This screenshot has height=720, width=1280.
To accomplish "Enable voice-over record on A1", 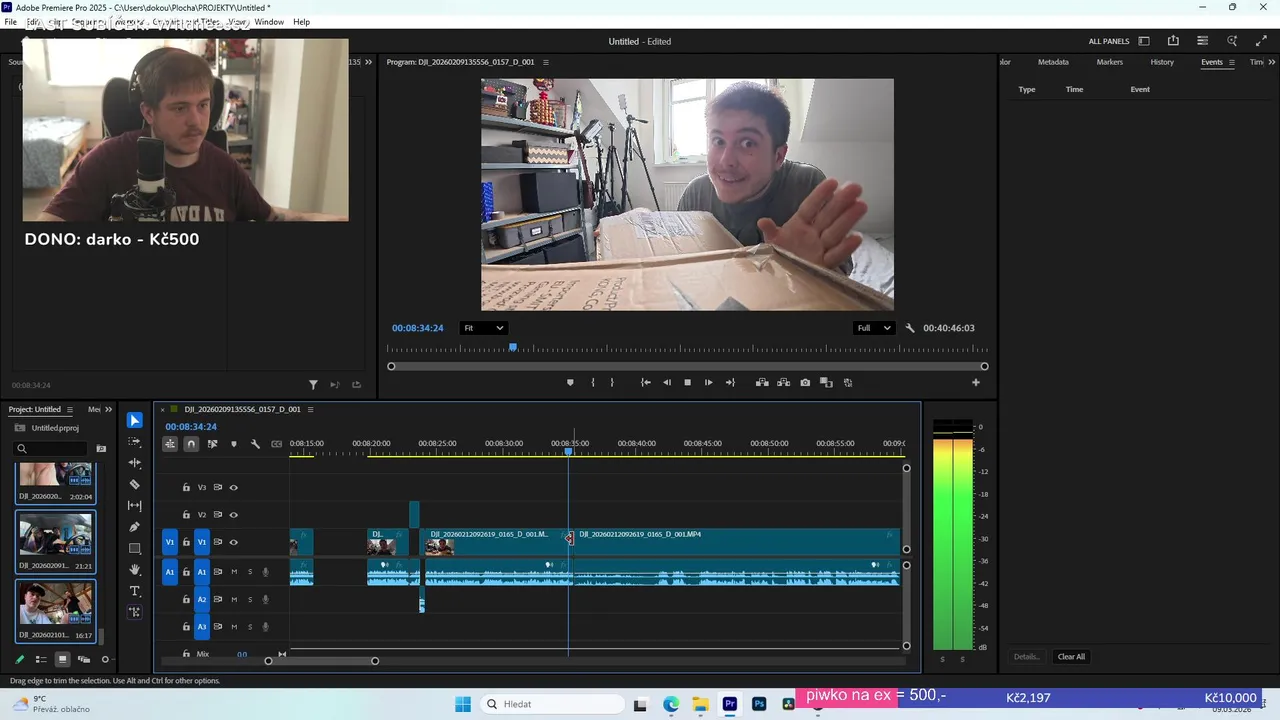I will pos(265,572).
